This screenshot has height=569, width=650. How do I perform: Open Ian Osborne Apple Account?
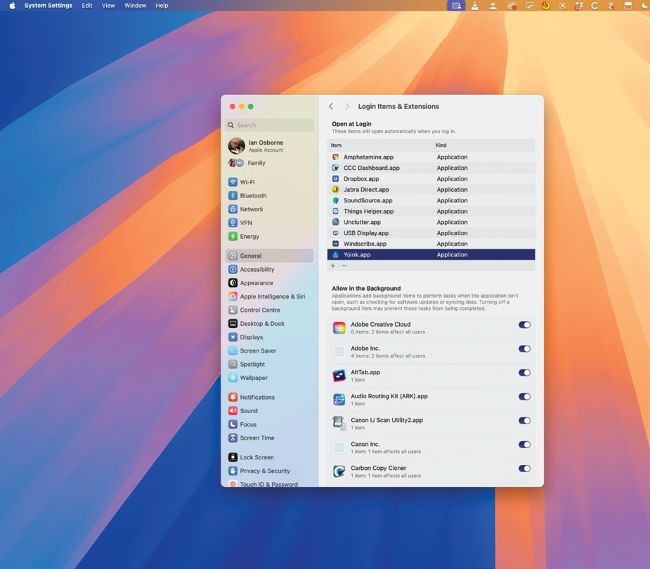tap(269, 146)
